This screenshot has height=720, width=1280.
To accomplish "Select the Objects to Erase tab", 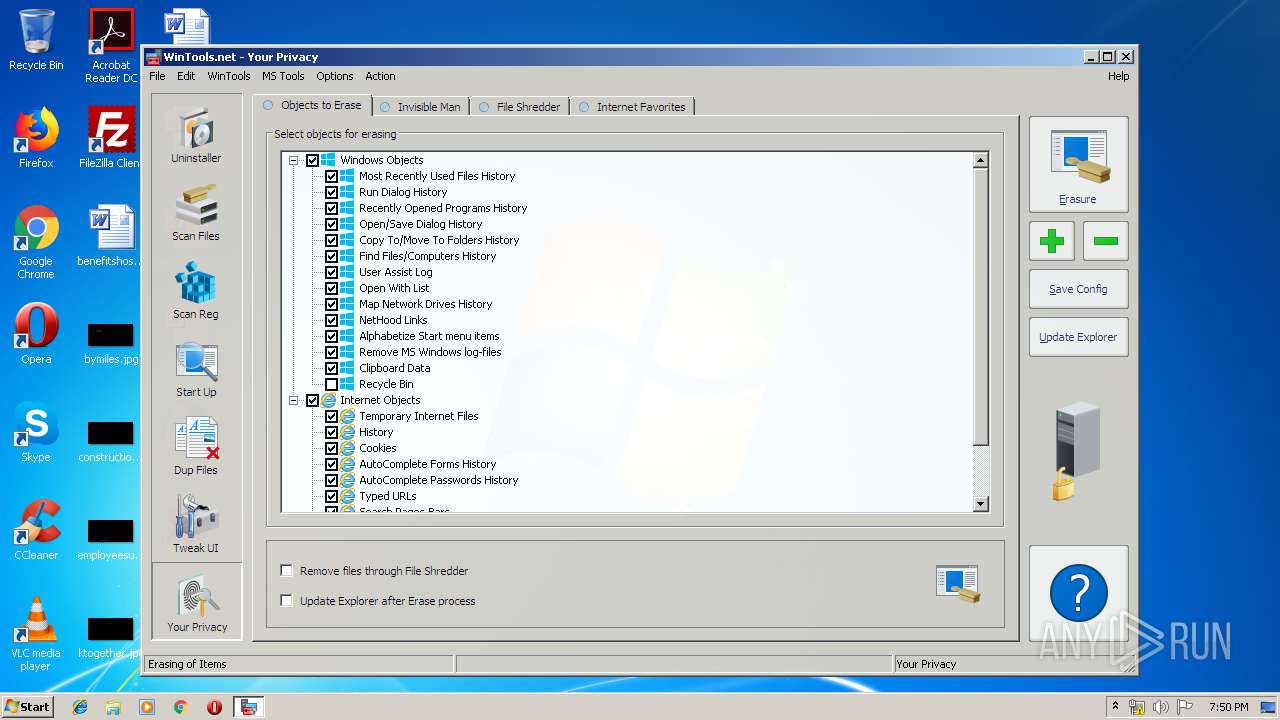I will click(312, 105).
